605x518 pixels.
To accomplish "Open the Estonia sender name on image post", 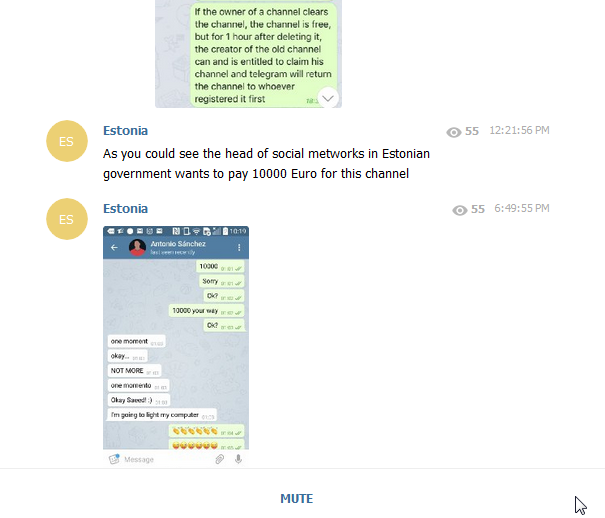I will pyautogui.click(x=125, y=209).
